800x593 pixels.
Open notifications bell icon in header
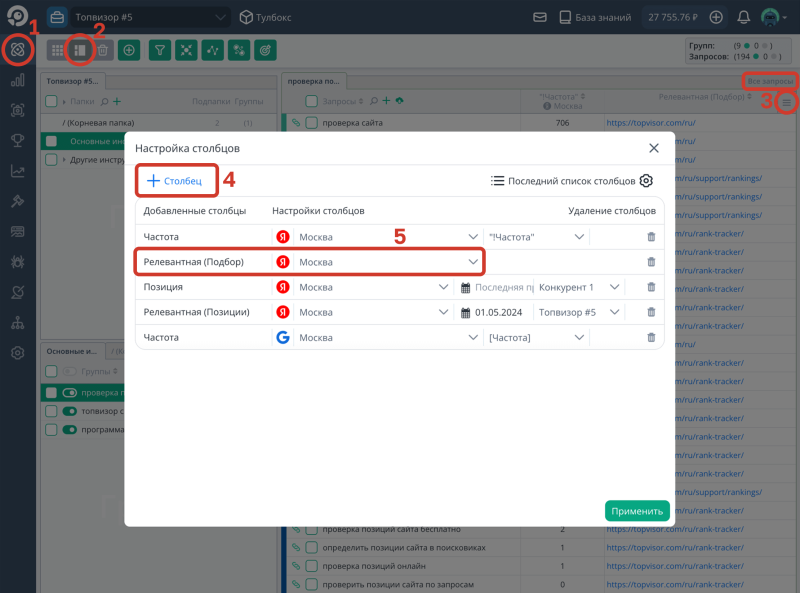pos(743,17)
